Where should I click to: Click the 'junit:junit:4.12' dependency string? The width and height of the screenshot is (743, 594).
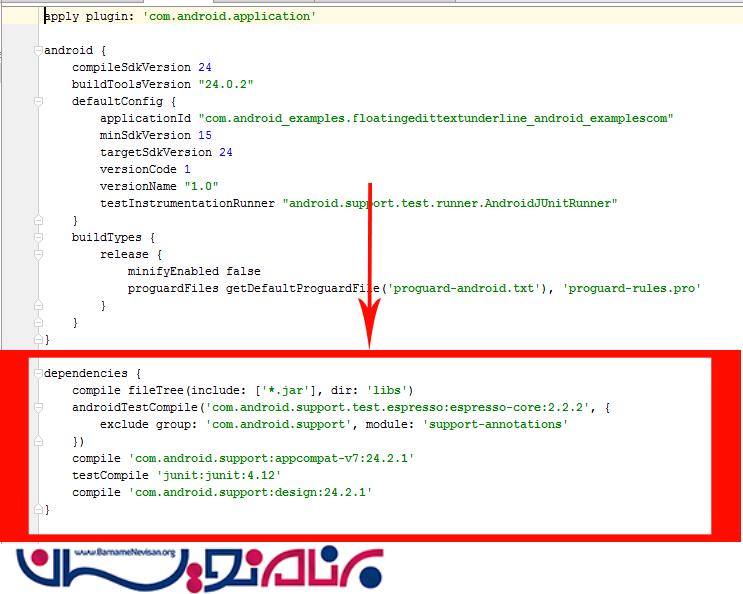pos(219,475)
